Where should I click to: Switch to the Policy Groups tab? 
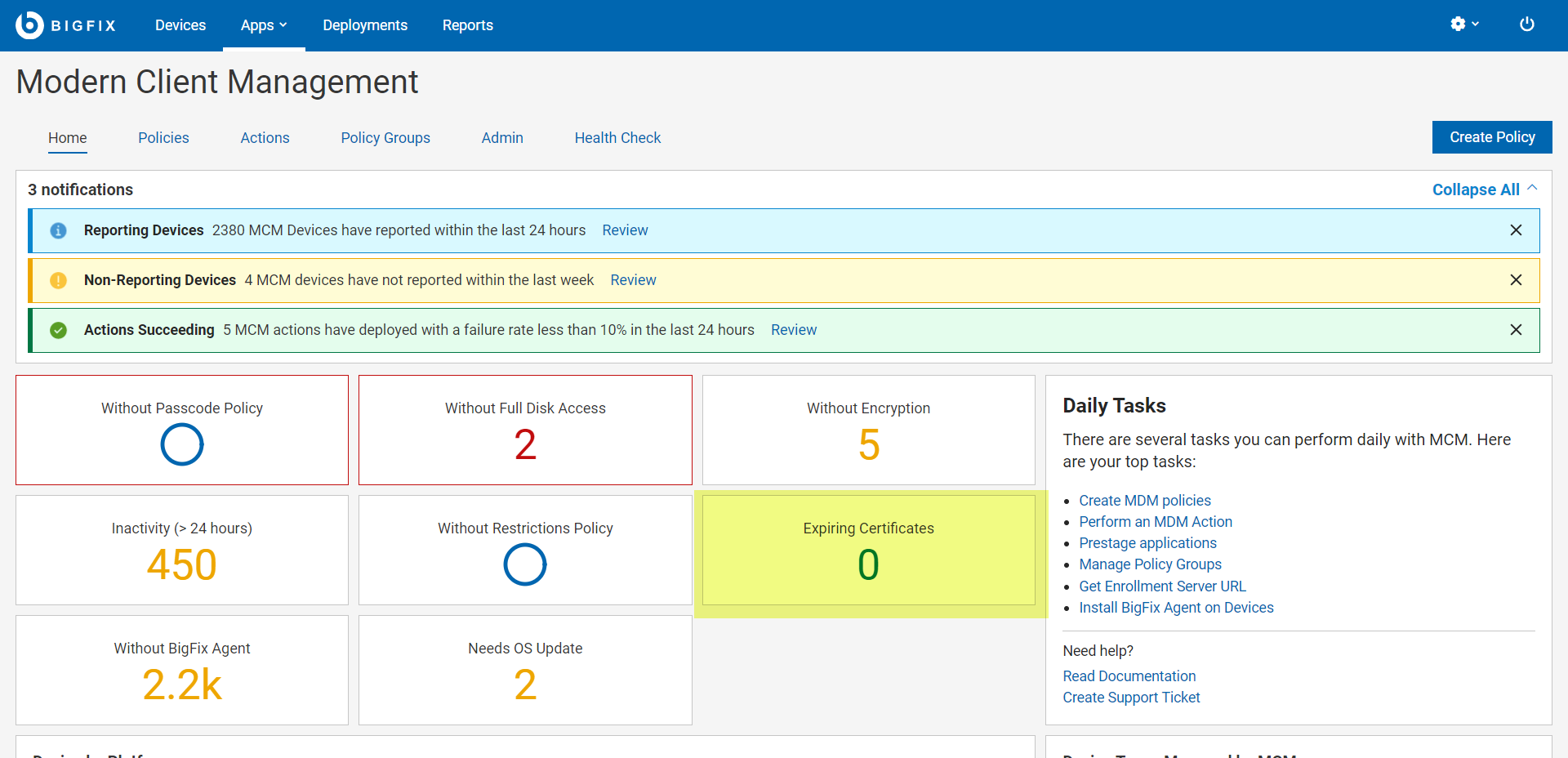click(385, 138)
